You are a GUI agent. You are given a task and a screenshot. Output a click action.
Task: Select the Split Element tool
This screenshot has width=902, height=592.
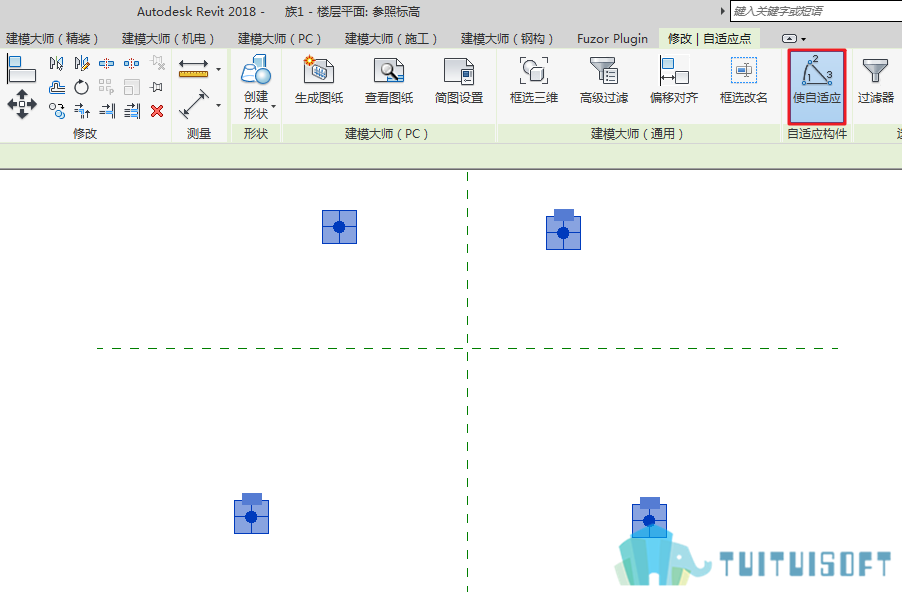pos(106,63)
